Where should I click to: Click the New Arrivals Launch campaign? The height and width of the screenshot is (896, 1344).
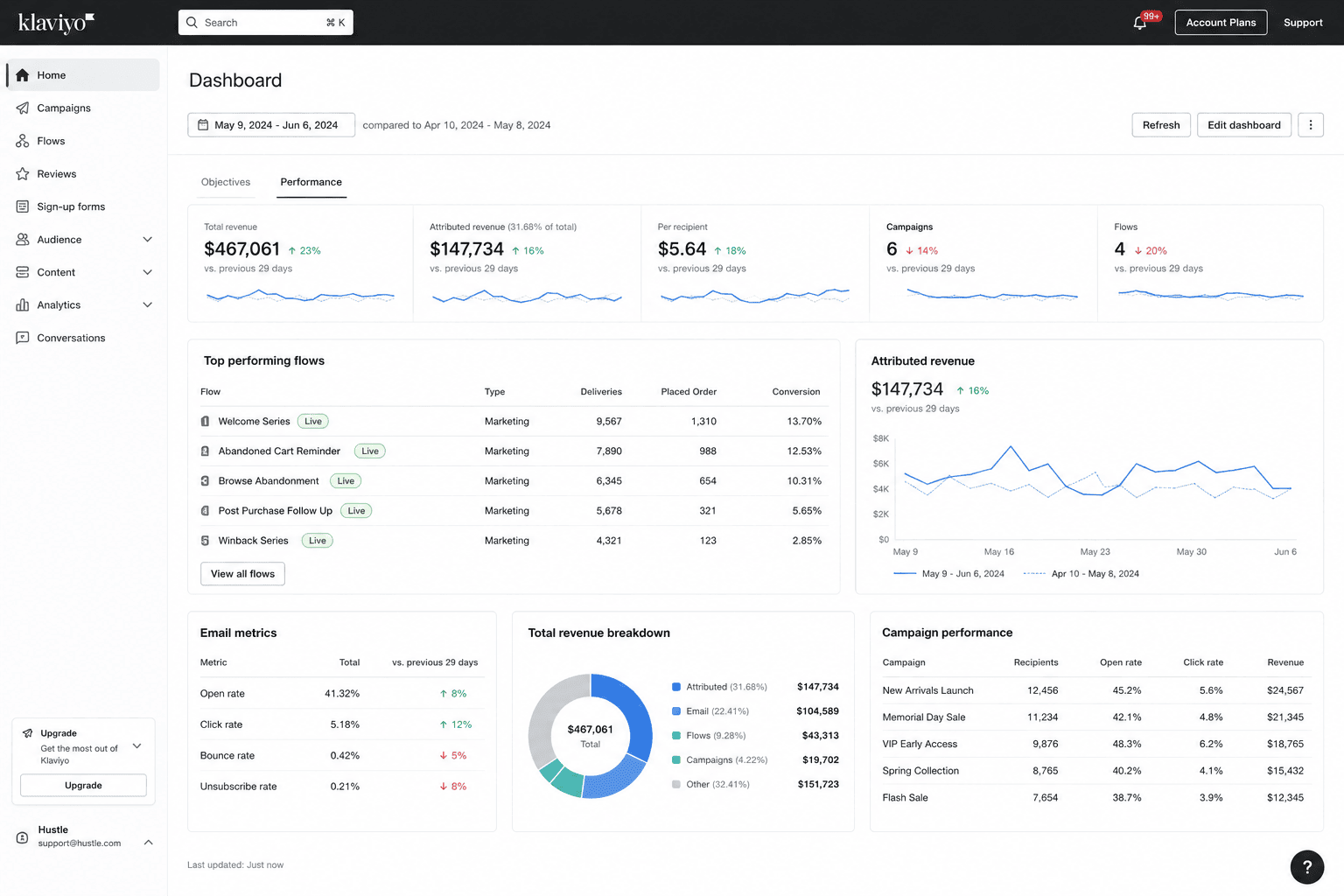pyautogui.click(x=927, y=690)
